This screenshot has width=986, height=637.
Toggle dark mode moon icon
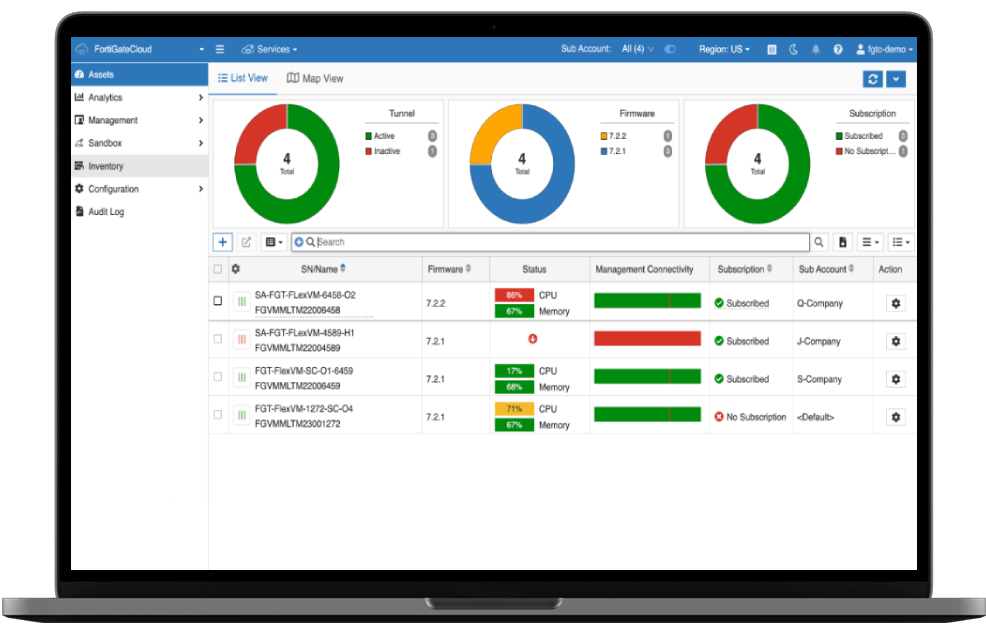tap(794, 49)
